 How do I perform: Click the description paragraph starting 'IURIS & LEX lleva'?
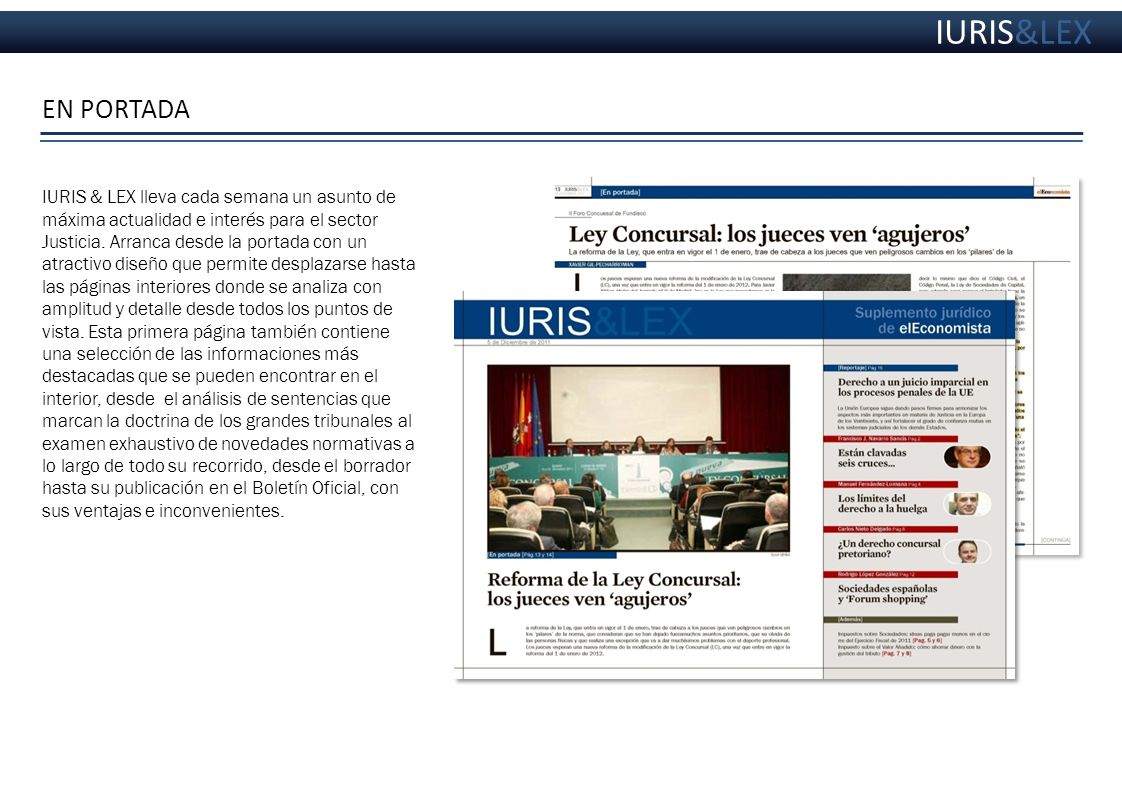click(x=228, y=354)
